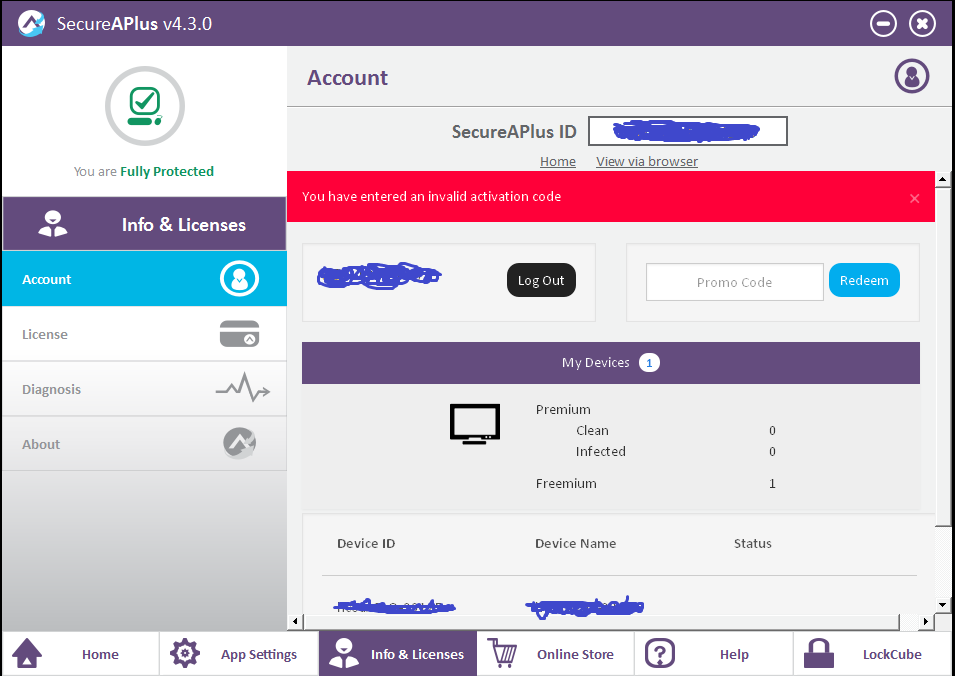Click the Info & Licenses sidebar header title
This screenshot has width=955, height=676.
[184, 225]
